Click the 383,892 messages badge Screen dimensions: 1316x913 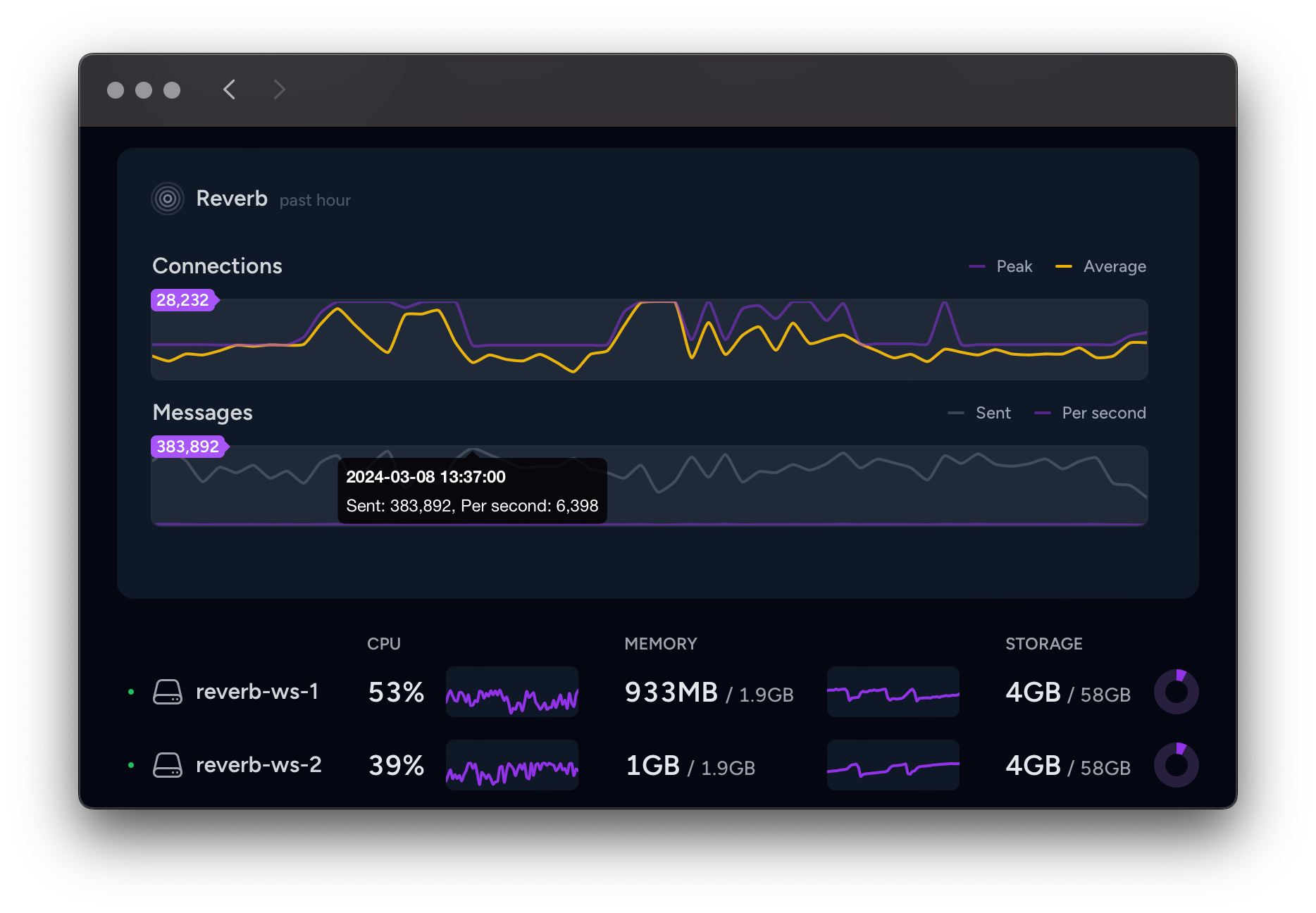point(187,447)
